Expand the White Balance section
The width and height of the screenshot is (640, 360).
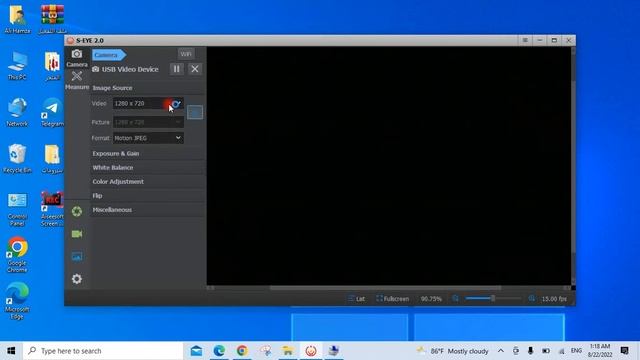tap(148, 167)
